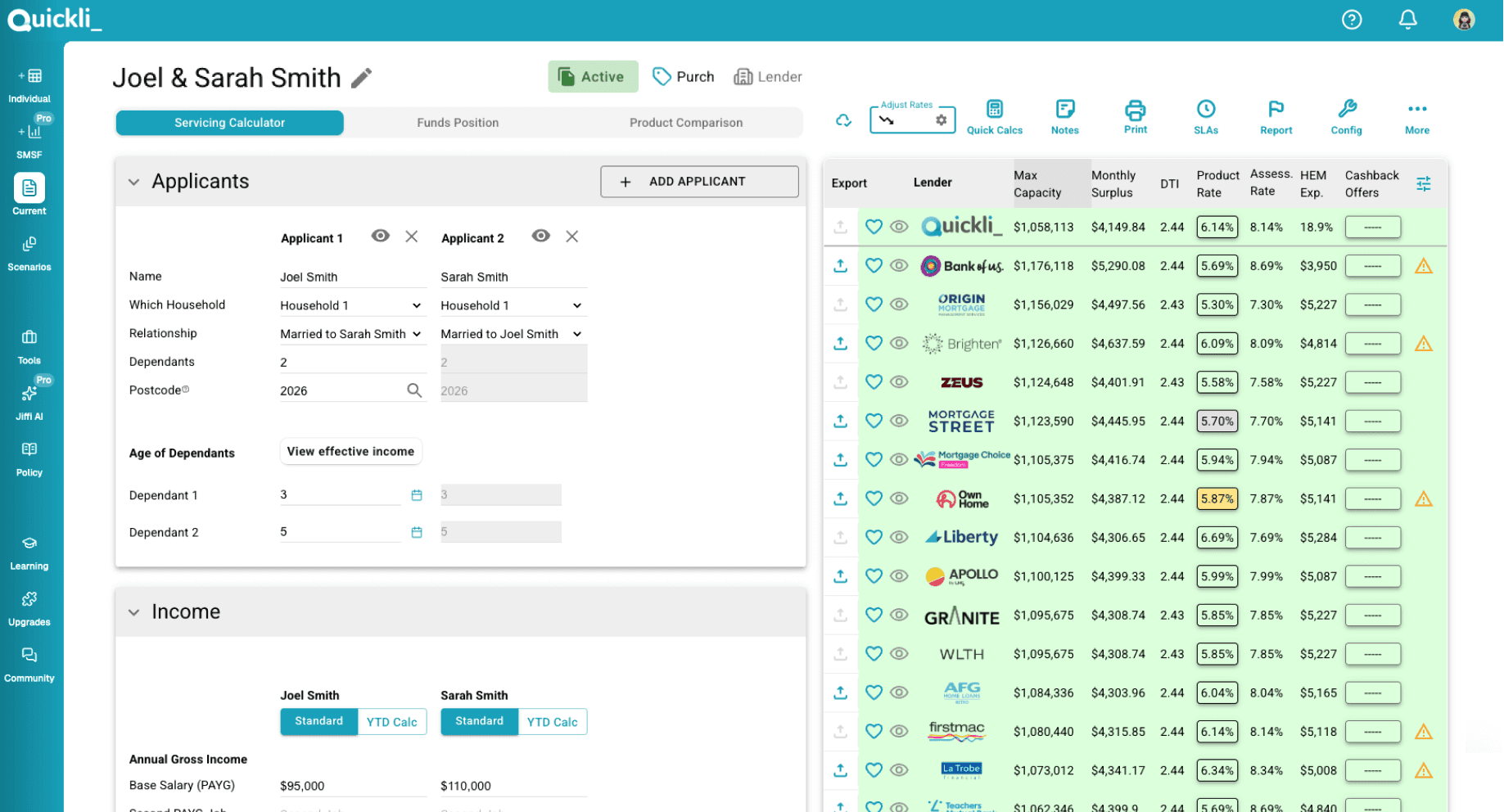Open Jiffi AI from the sidebar
Viewport: 1504px width, 812px height.
[29, 399]
